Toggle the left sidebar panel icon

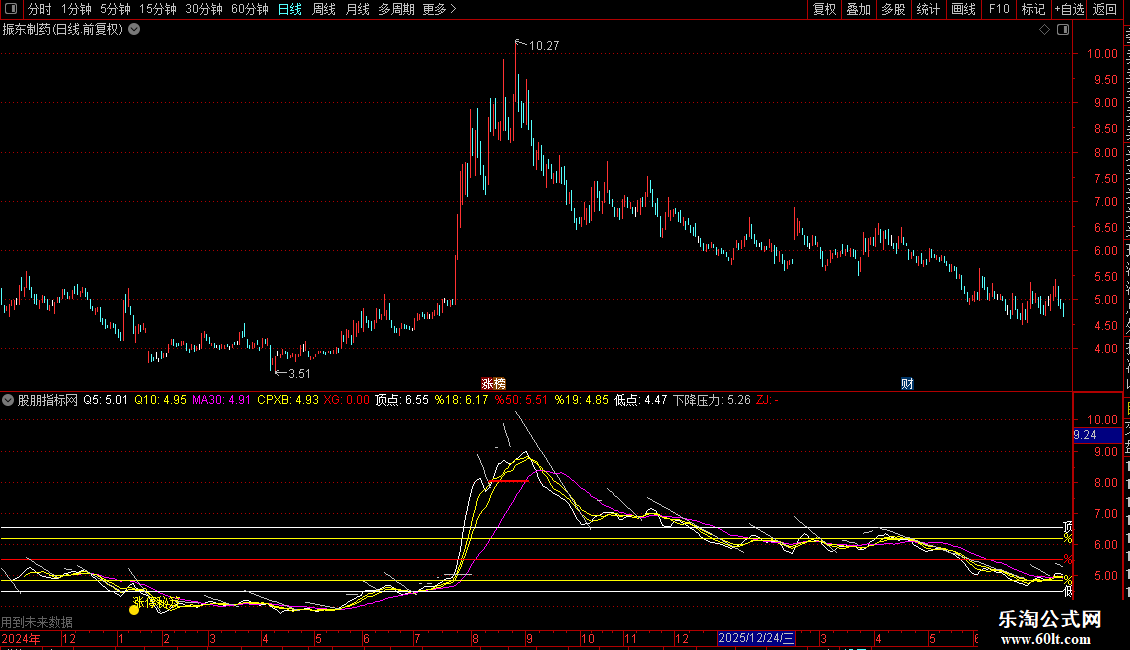[x=11, y=9]
